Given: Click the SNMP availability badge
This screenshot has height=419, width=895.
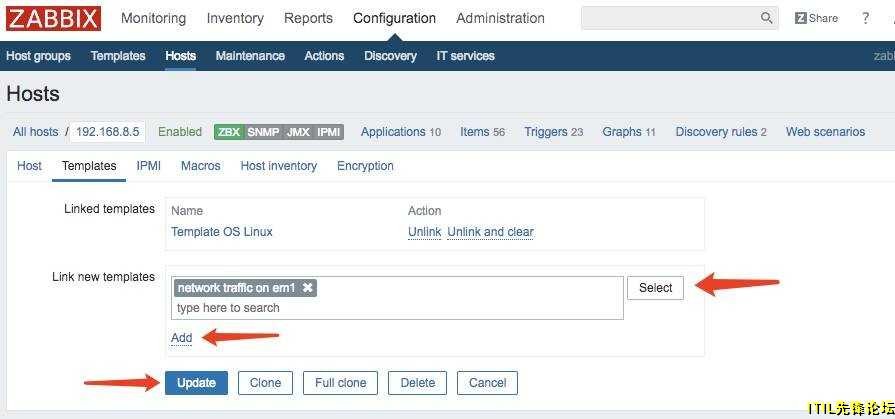Looking at the screenshot, I should tap(263, 132).
